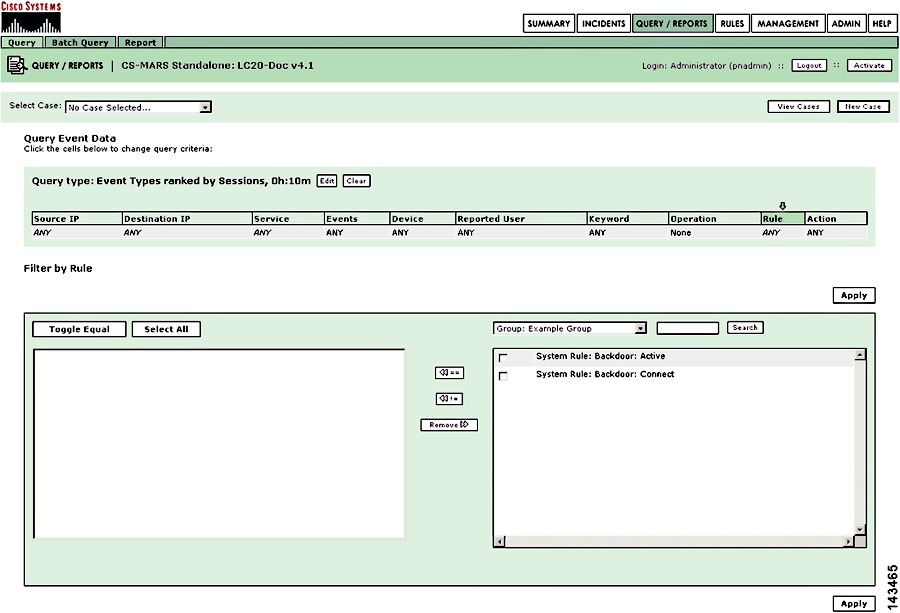Click the Device ANY cell
Viewport: 900px width, 613px height.
pyautogui.click(x=423, y=232)
